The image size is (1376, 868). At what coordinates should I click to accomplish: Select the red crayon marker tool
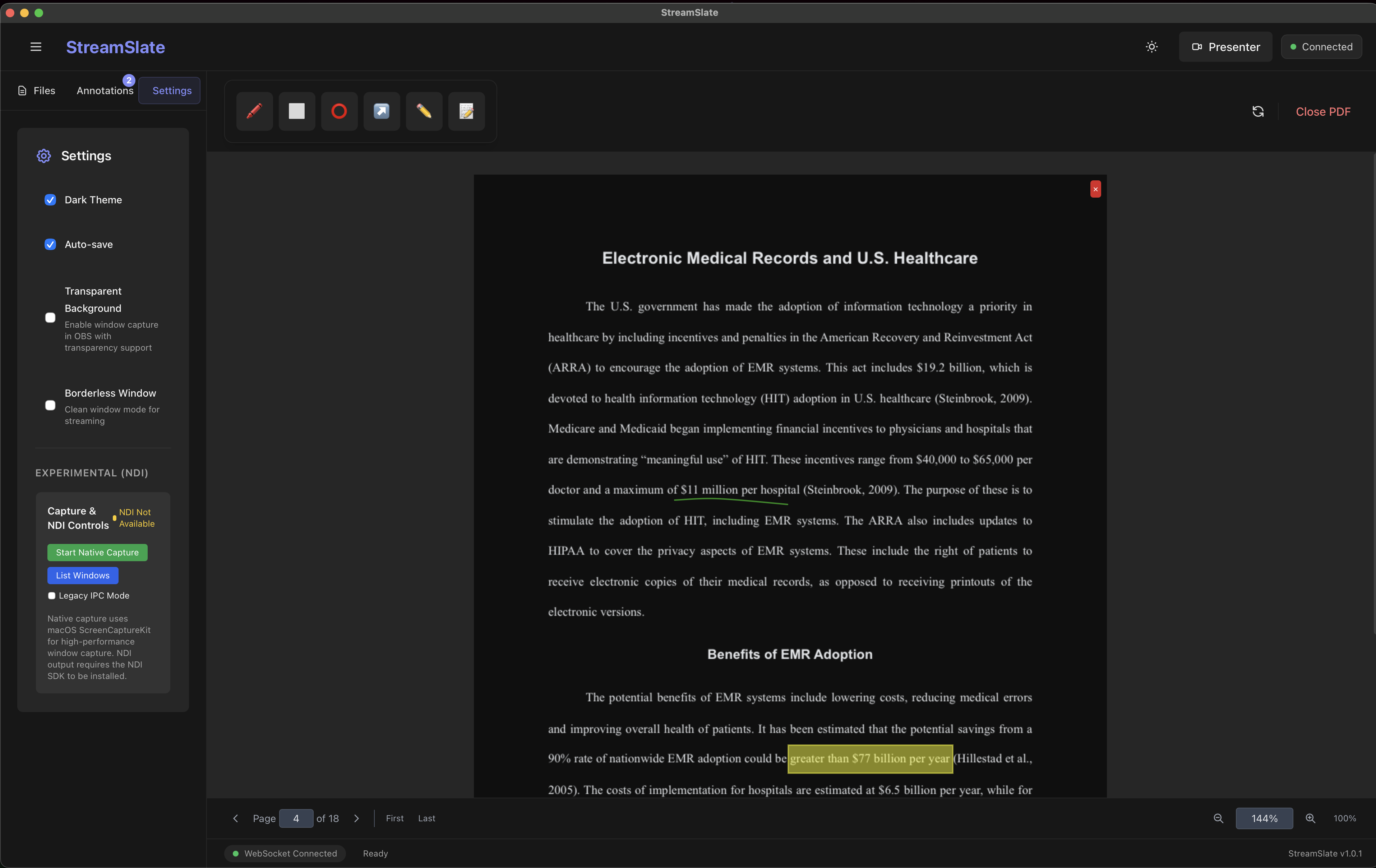(x=254, y=111)
